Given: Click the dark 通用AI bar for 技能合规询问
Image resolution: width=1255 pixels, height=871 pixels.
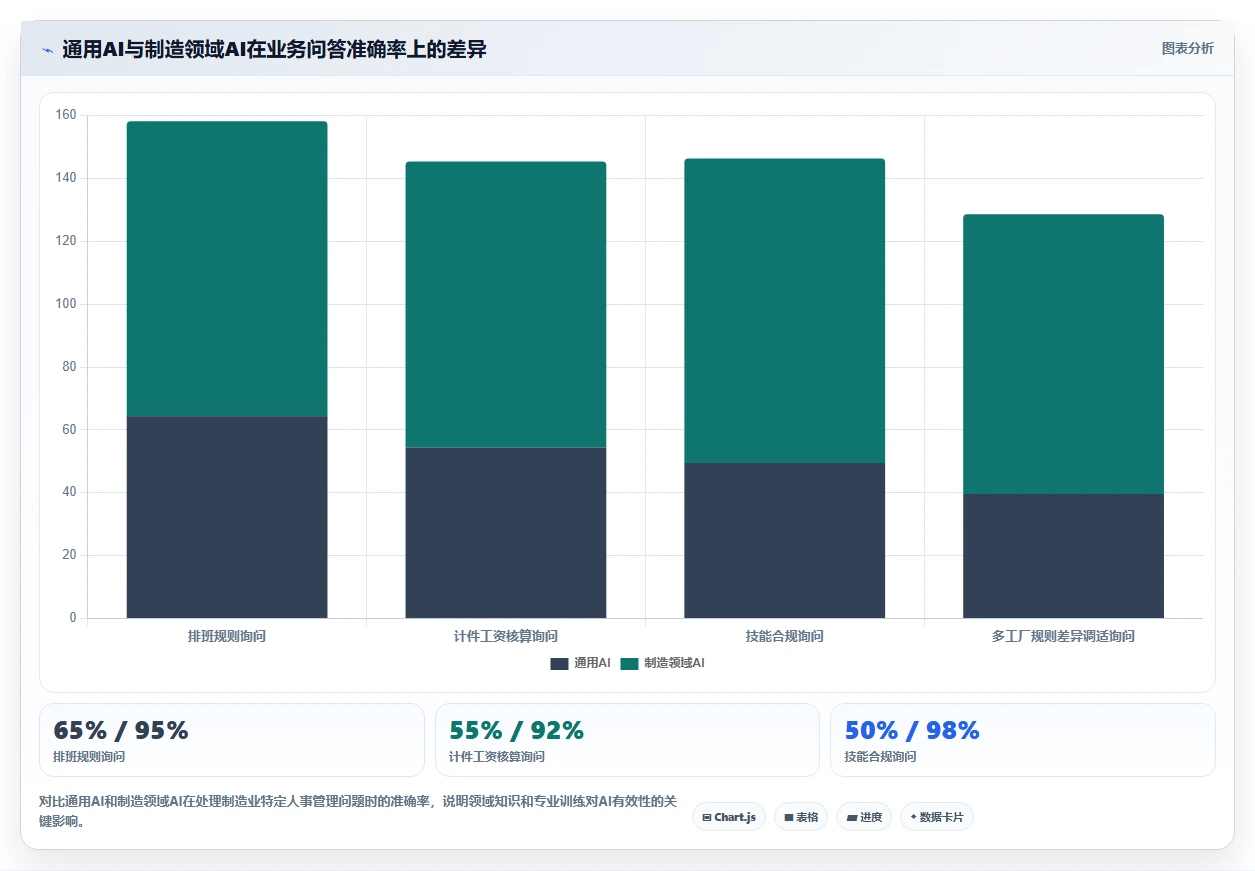Looking at the screenshot, I should 785,540.
